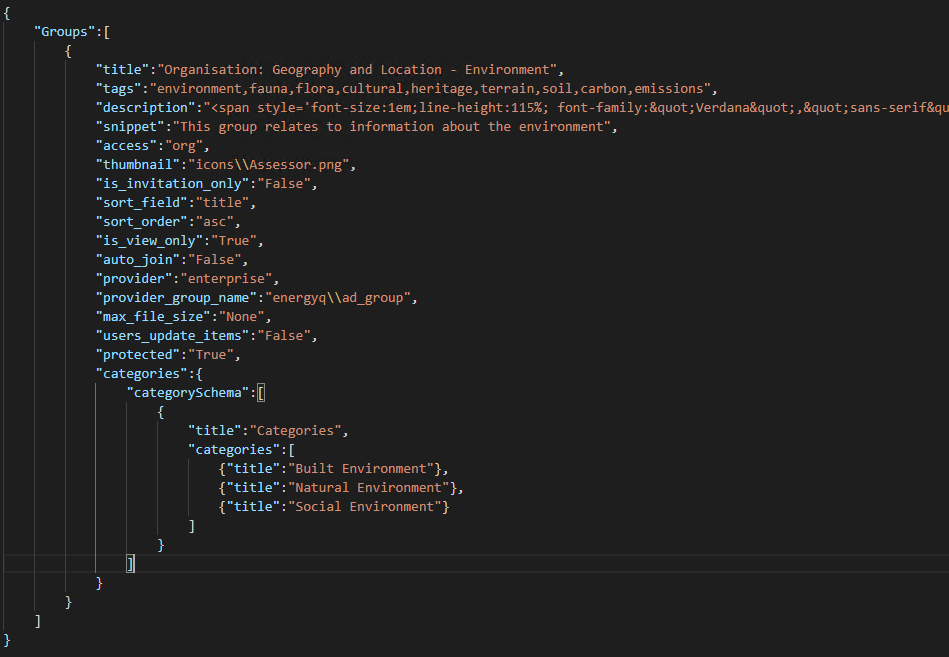
Task: Click the sort_order "asc" value
Action: [215, 222]
